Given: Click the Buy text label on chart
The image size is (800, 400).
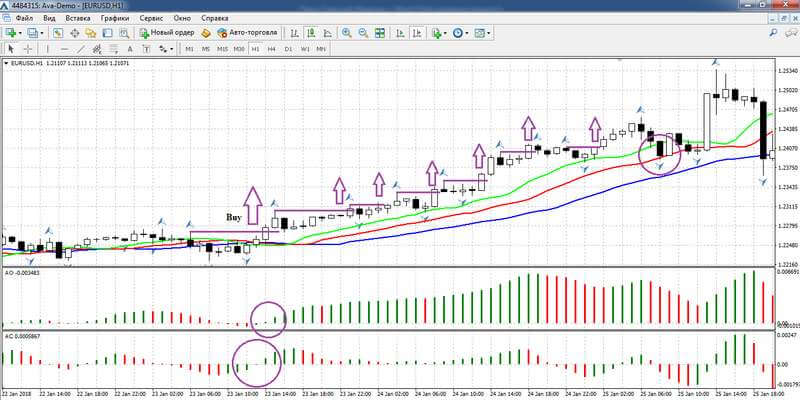Looking at the screenshot, I should click(x=233, y=217).
